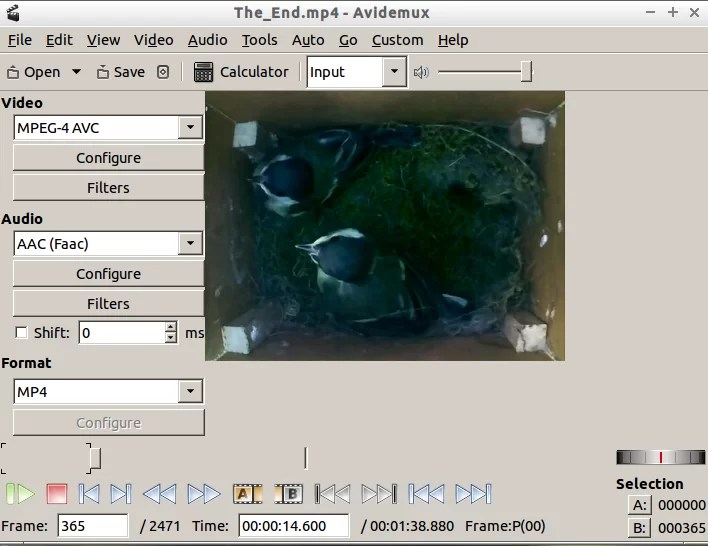Image resolution: width=708 pixels, height=546 pixels.
Task: Expand the Open recent files arrow
Action: click(76, 72)
